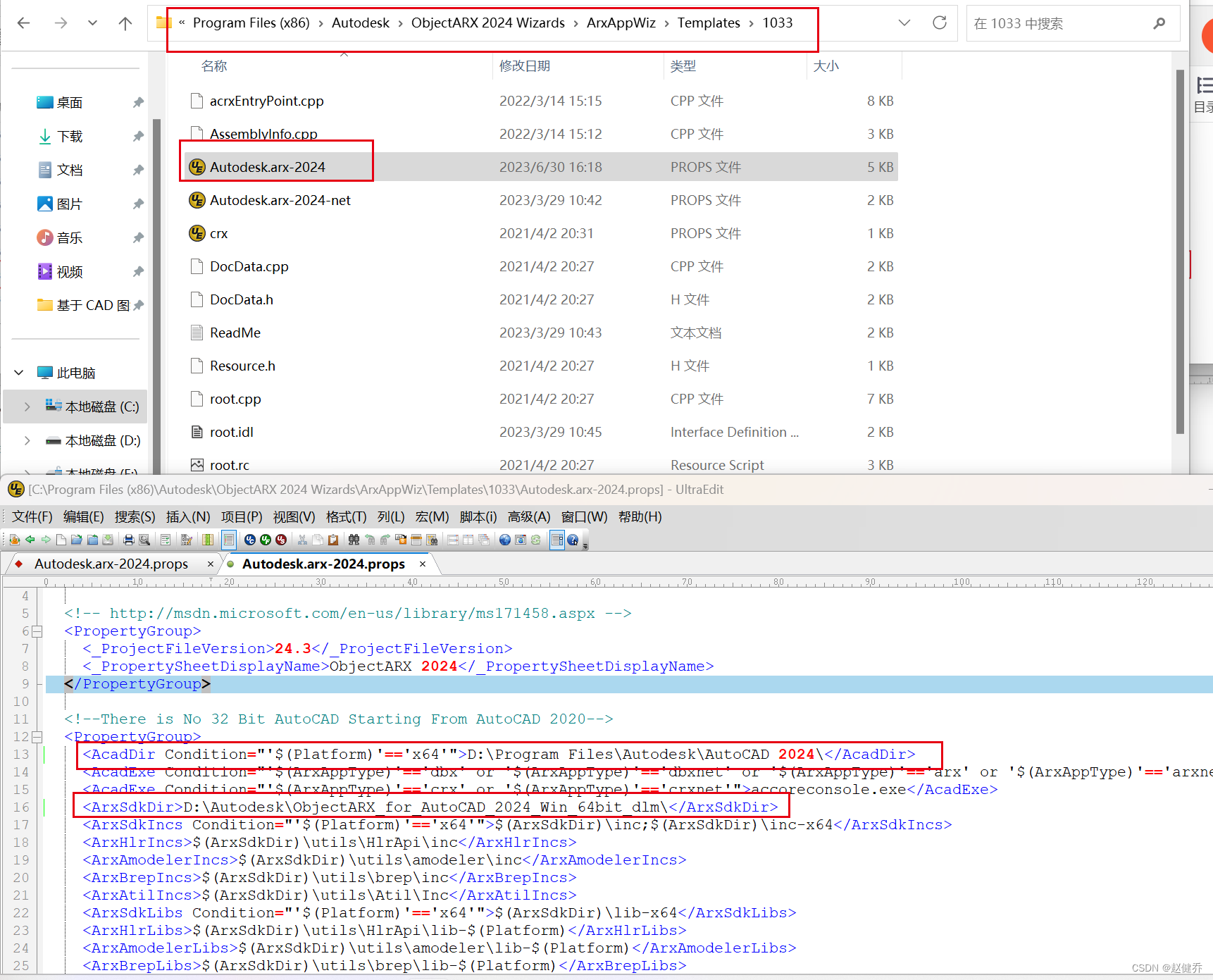Image resolution: width=1213 pixels, height=980 pixels.
Task: Click the cut scissors icon
Action: 302,540
